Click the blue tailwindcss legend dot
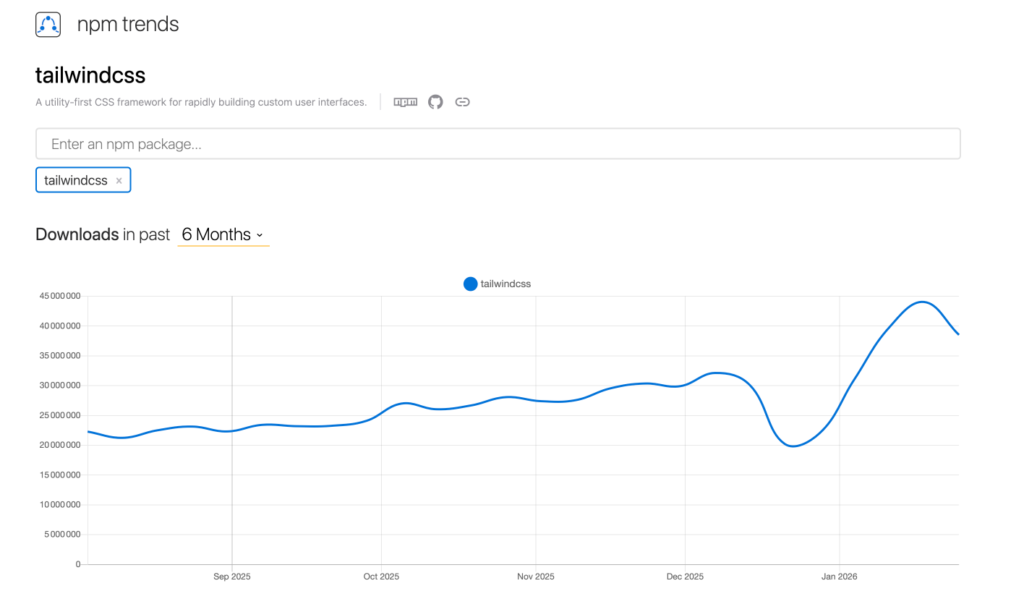1024x599 pixels. click(x=470, y=284)
